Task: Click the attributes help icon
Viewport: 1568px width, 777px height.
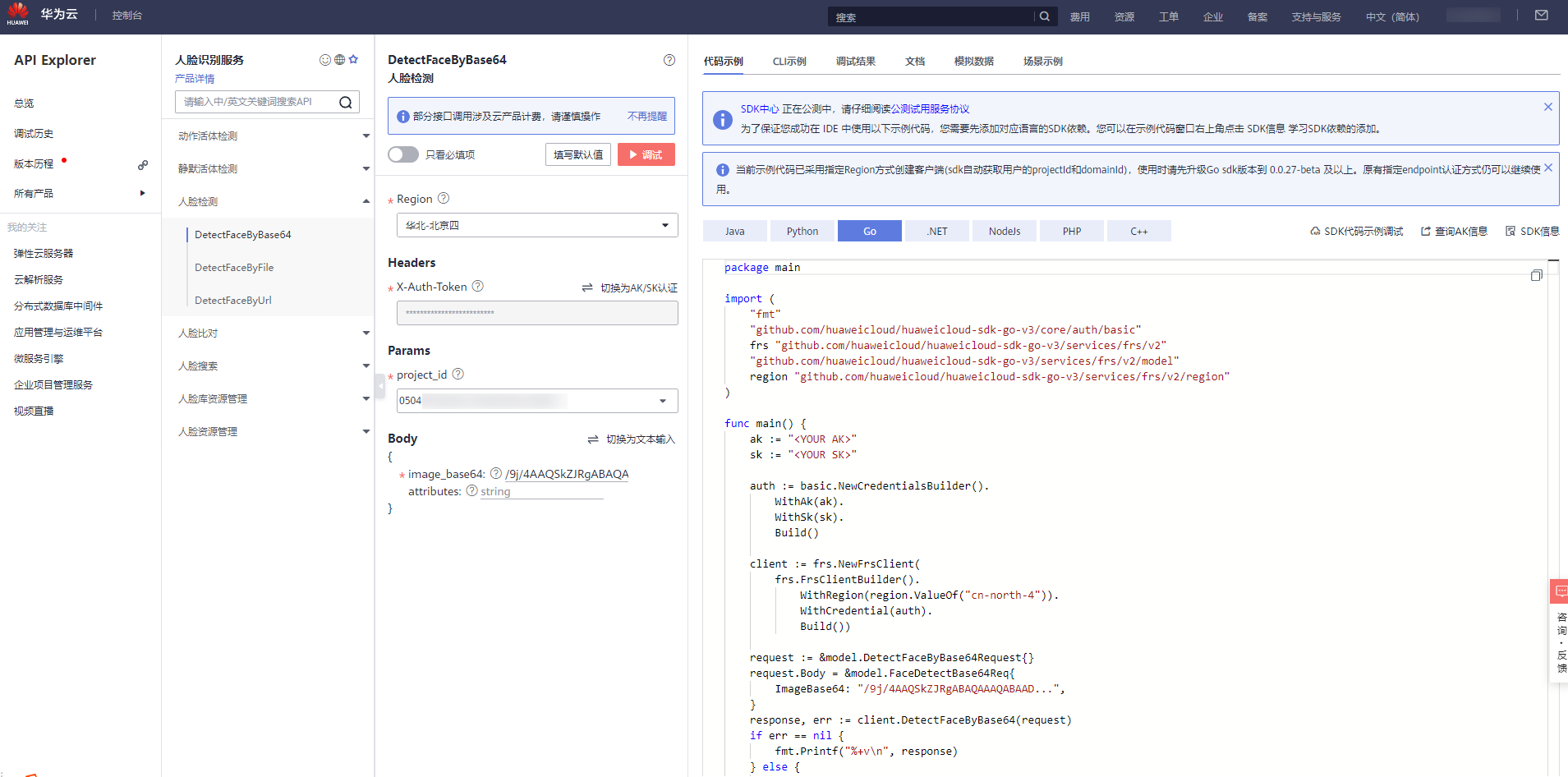Action: click(472, 490)
